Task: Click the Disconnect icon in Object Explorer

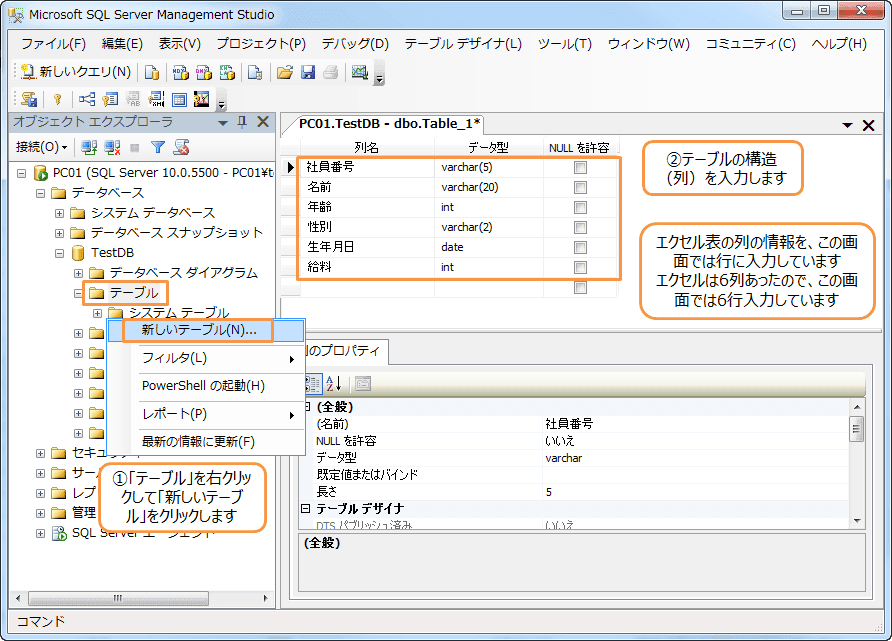Action: (112, 148)
